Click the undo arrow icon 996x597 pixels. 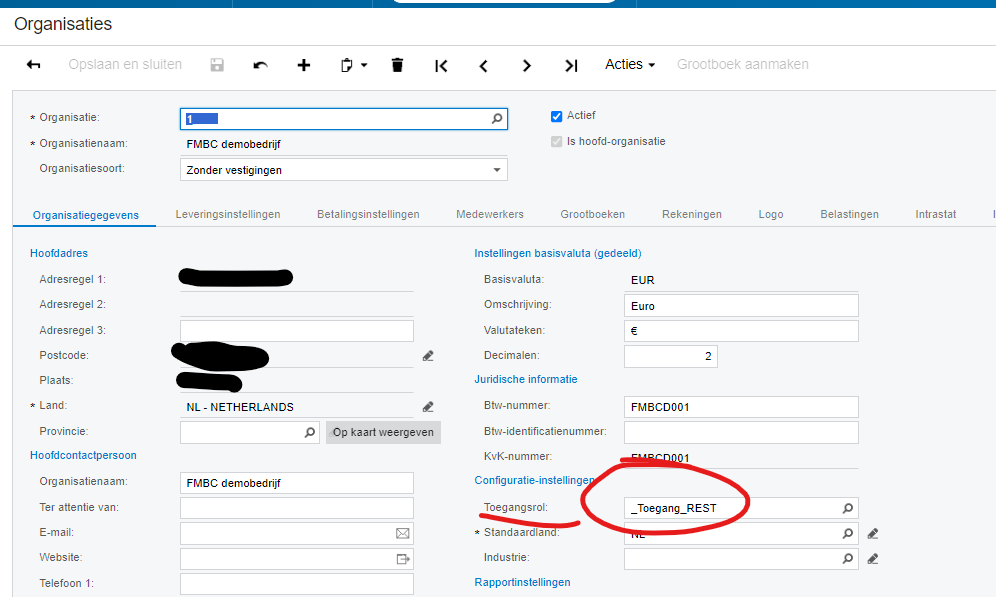(x=260, y=65)
